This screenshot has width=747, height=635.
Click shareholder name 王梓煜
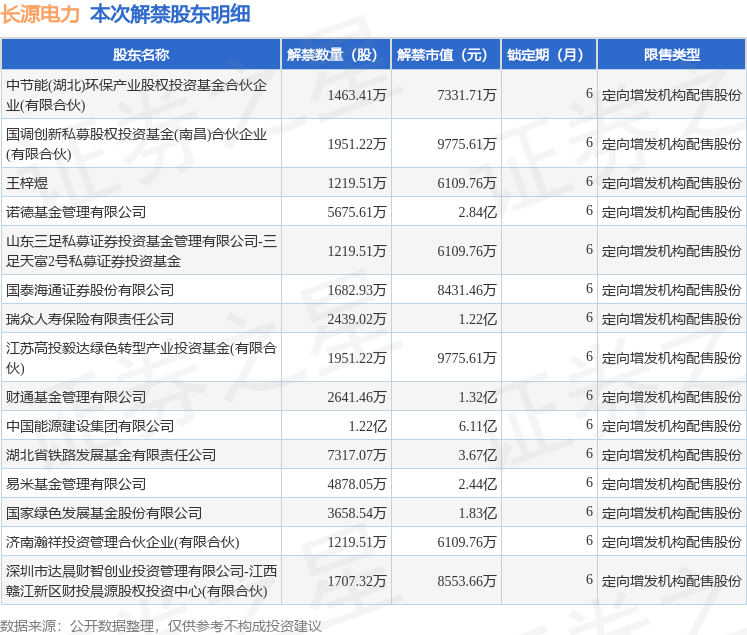27,183
